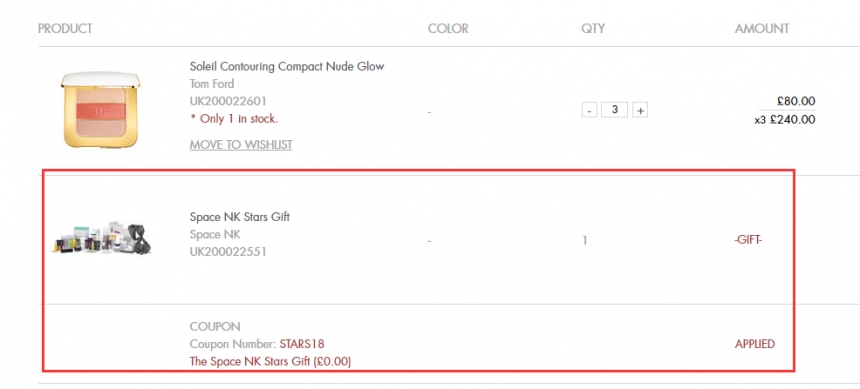This screenshot has width=860, height=389.
Task: Open the Soleil Contouring Compact Nude Glow product
Action: click(x=287, y=66)
